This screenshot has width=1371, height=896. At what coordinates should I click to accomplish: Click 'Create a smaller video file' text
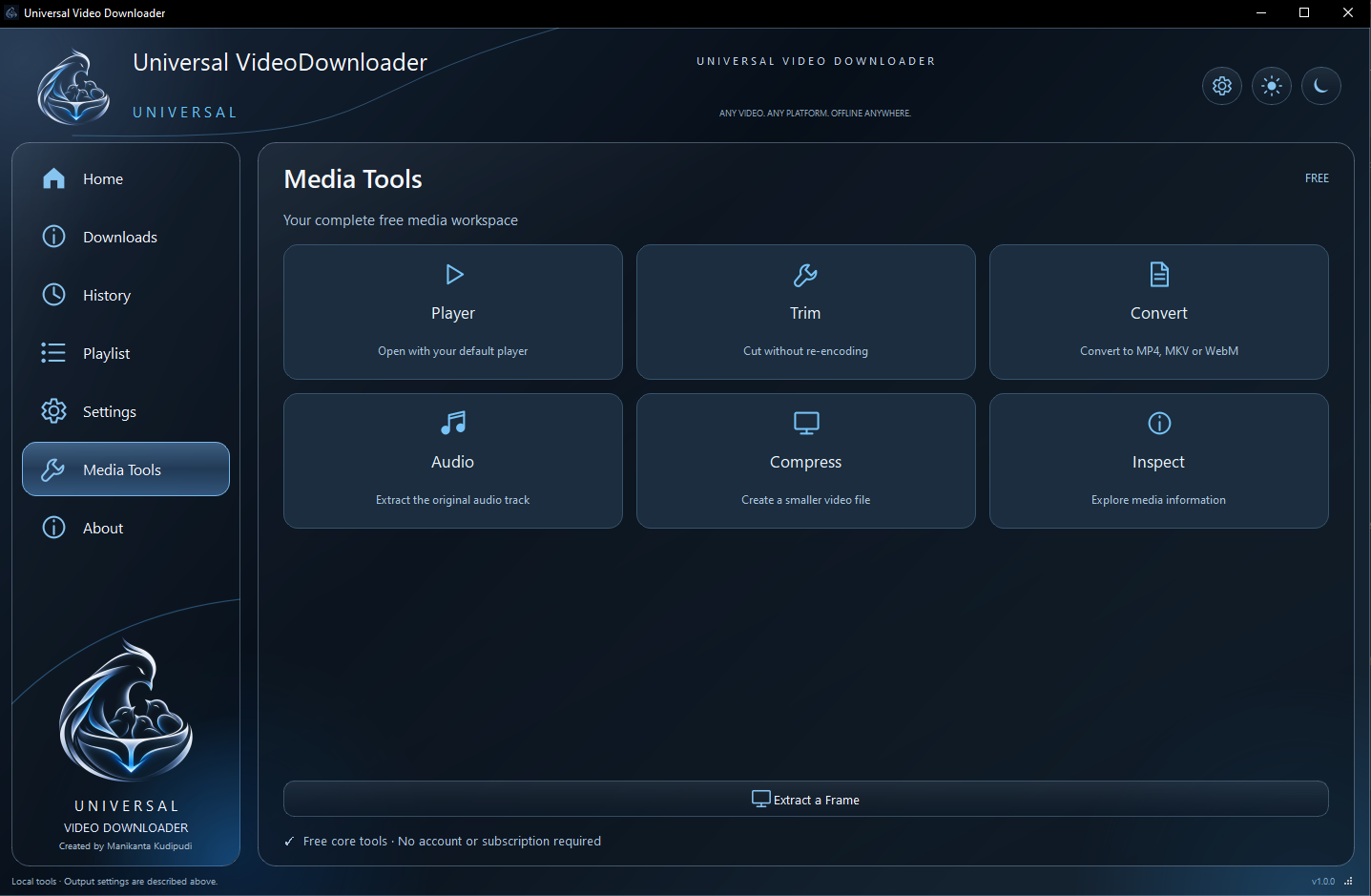(x=806, y=500)
